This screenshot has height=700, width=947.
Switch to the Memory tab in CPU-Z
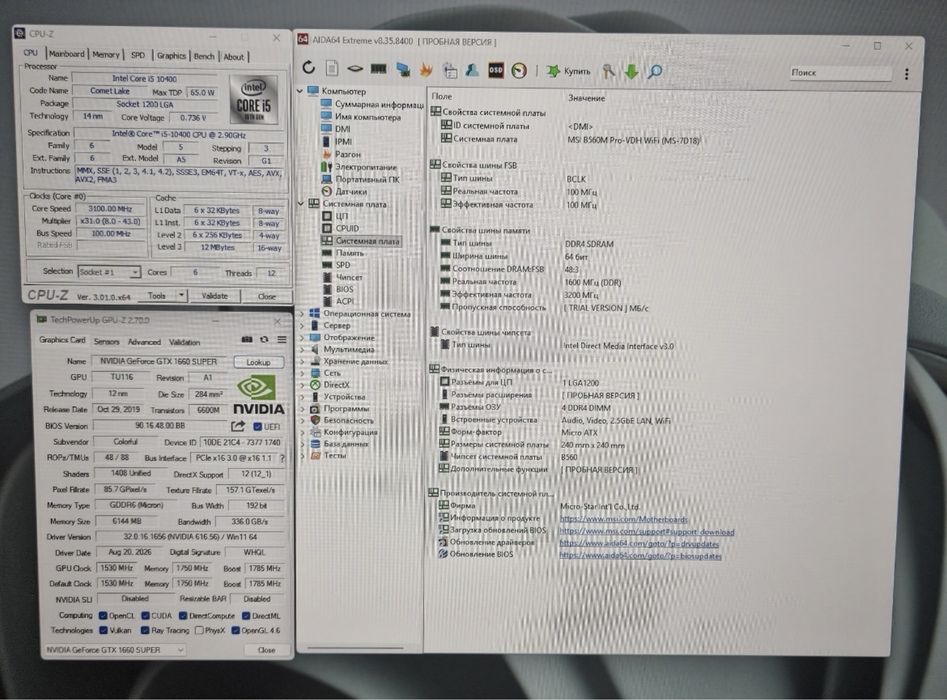[106, 54]
